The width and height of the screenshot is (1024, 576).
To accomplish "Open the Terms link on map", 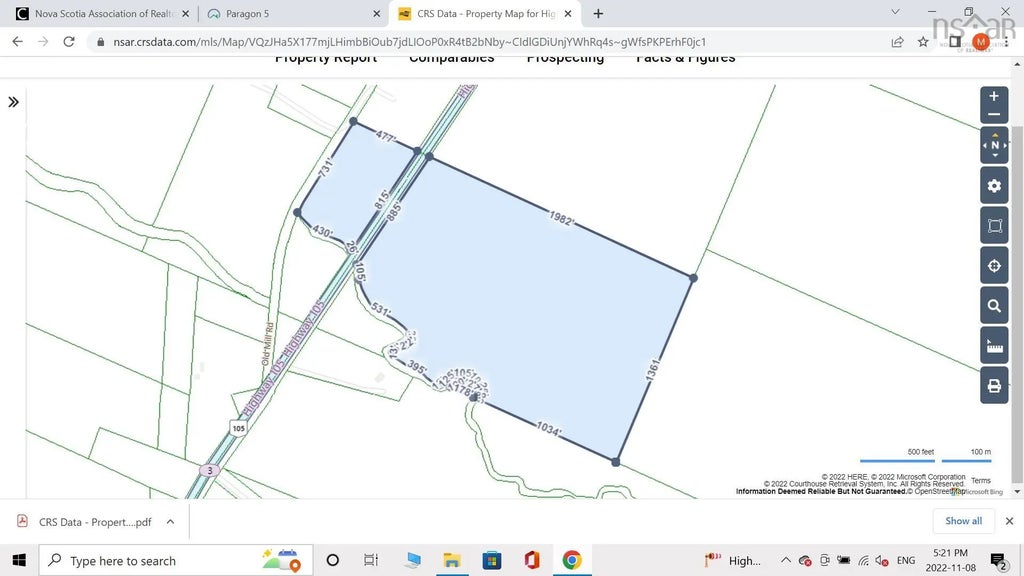I will (980, 481).
